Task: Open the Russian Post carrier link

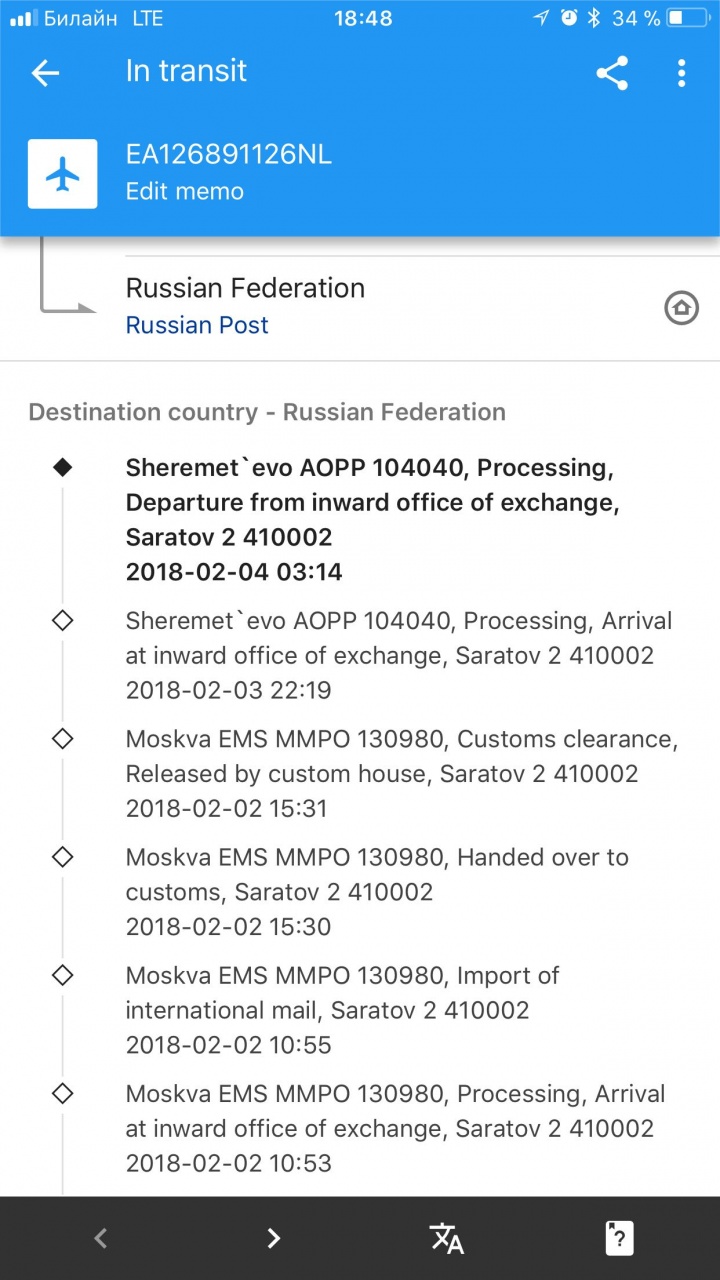Action: pyautogui.click(x=197, y=325)
